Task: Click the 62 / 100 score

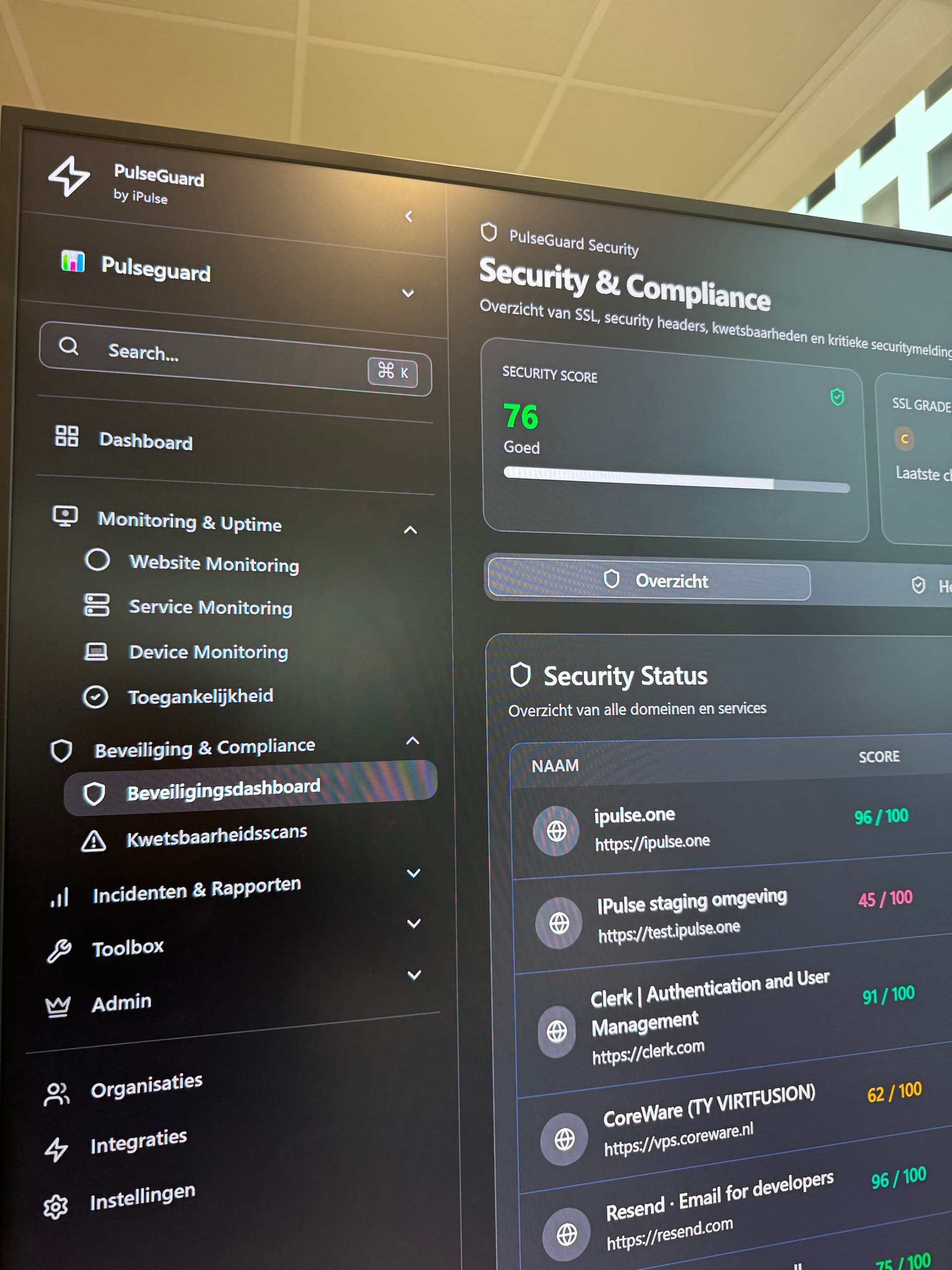Action: (894, 1092)
